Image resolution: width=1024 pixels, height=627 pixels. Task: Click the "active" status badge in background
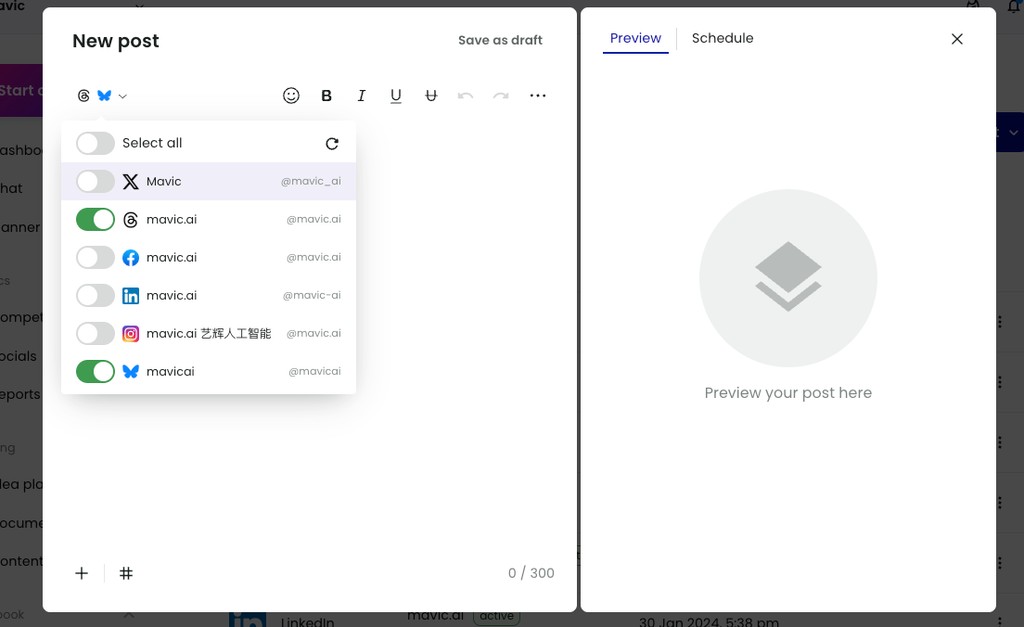[x=496, y=616]
